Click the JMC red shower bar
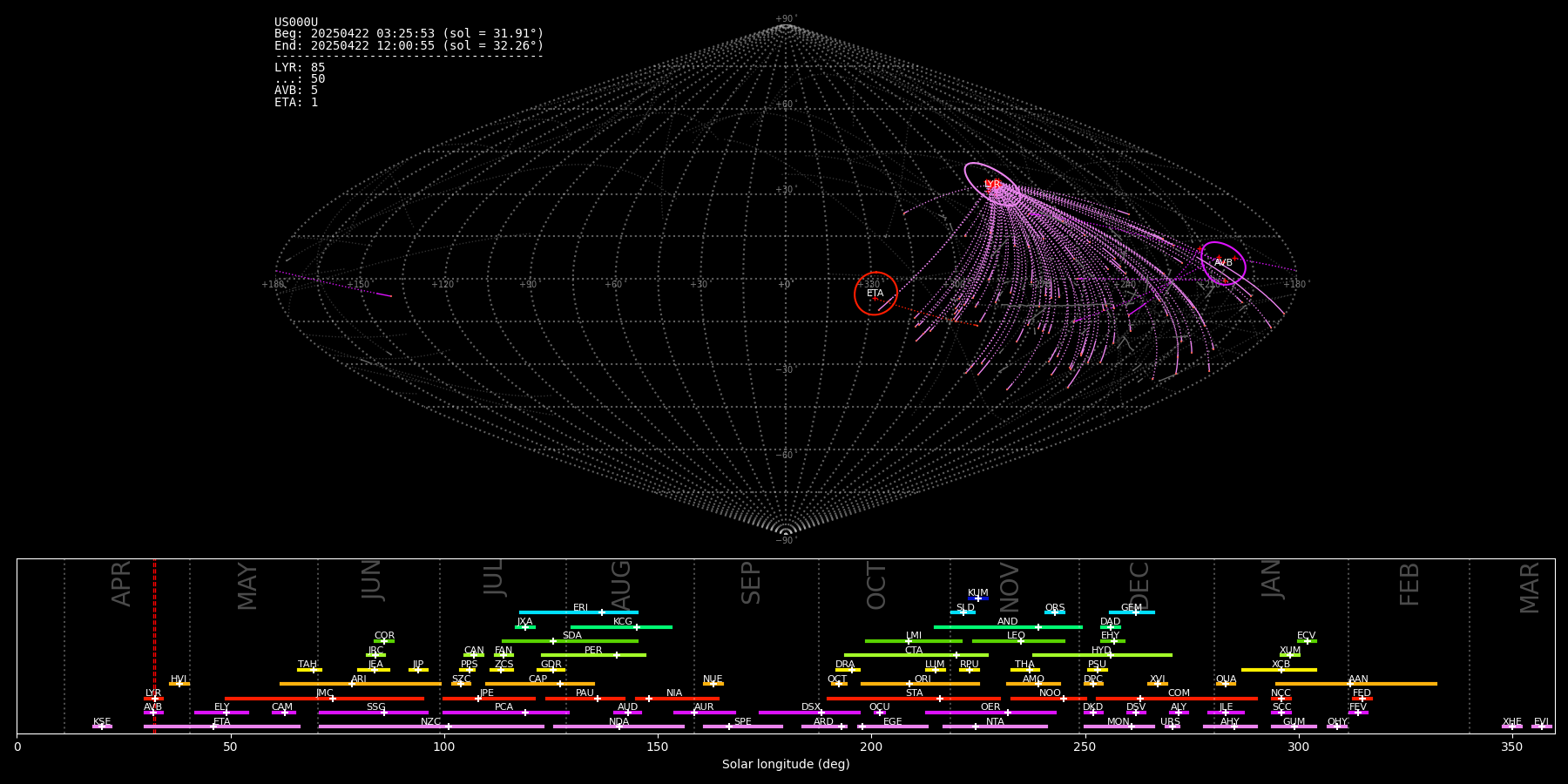This screenshot has width=1568, height=784. pyautogui.click(x=325, y=699)
